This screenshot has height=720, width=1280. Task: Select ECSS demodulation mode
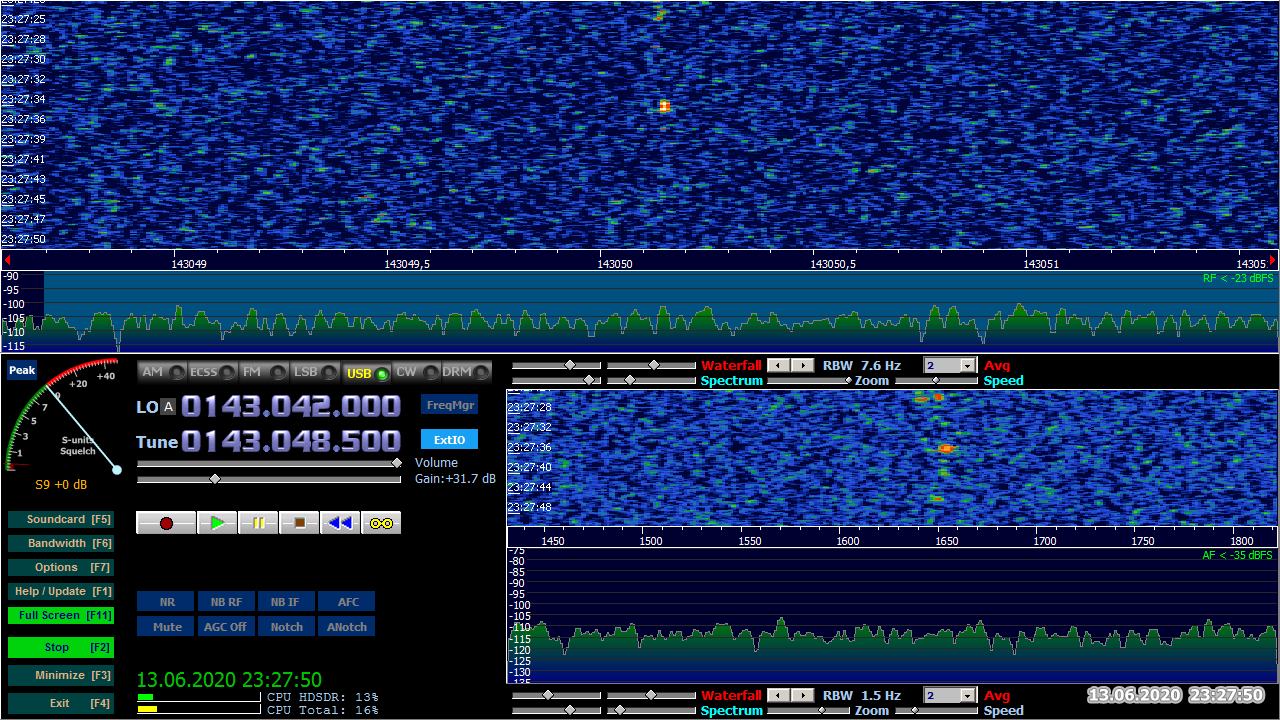click(x=214, y=372)
